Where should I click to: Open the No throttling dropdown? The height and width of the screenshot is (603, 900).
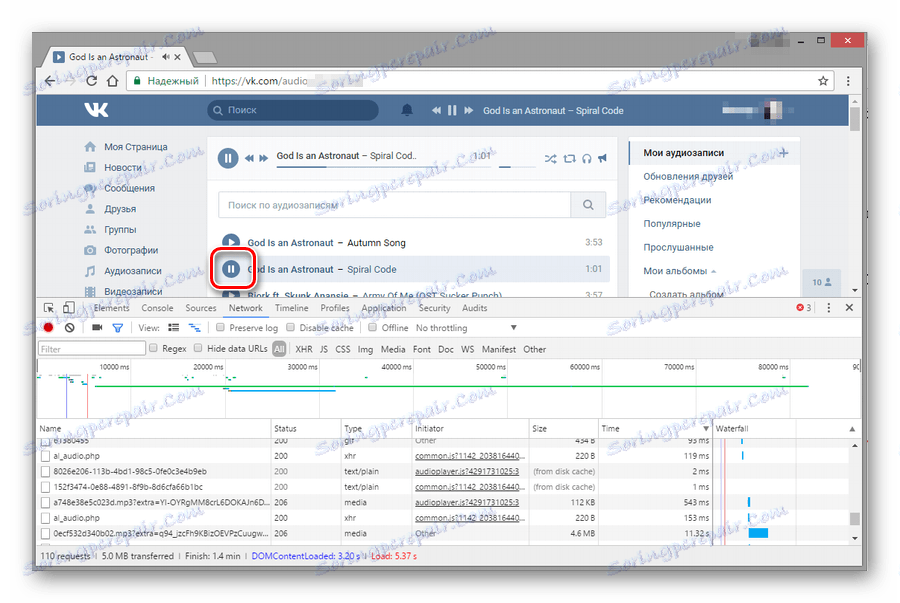[466, 328]
